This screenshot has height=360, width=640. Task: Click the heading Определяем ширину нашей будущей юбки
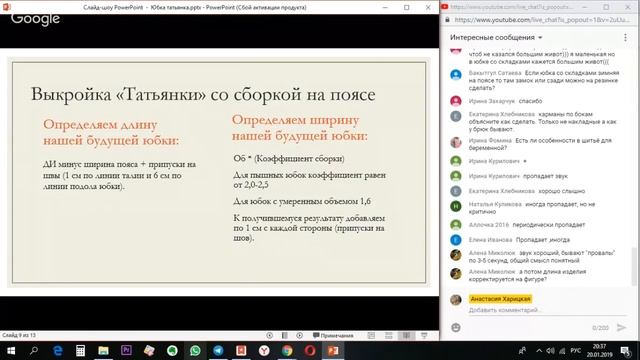coord(300,128)
